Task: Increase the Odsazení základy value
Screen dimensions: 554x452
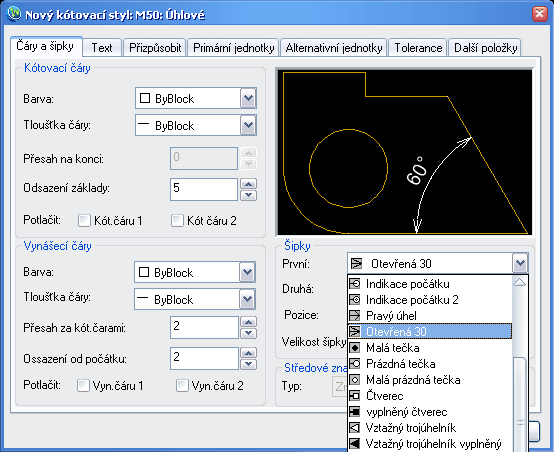Action: point(248,184)
